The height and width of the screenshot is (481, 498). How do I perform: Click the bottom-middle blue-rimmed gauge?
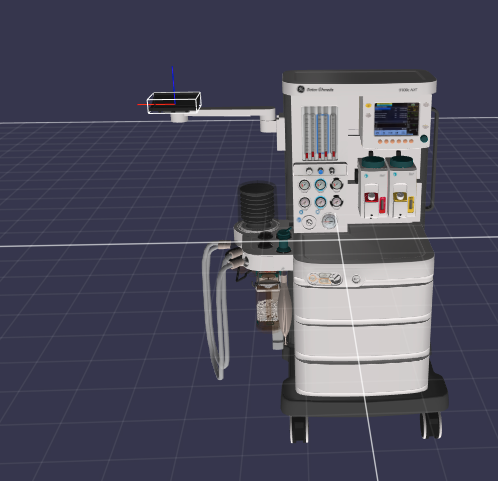[320, 202]
